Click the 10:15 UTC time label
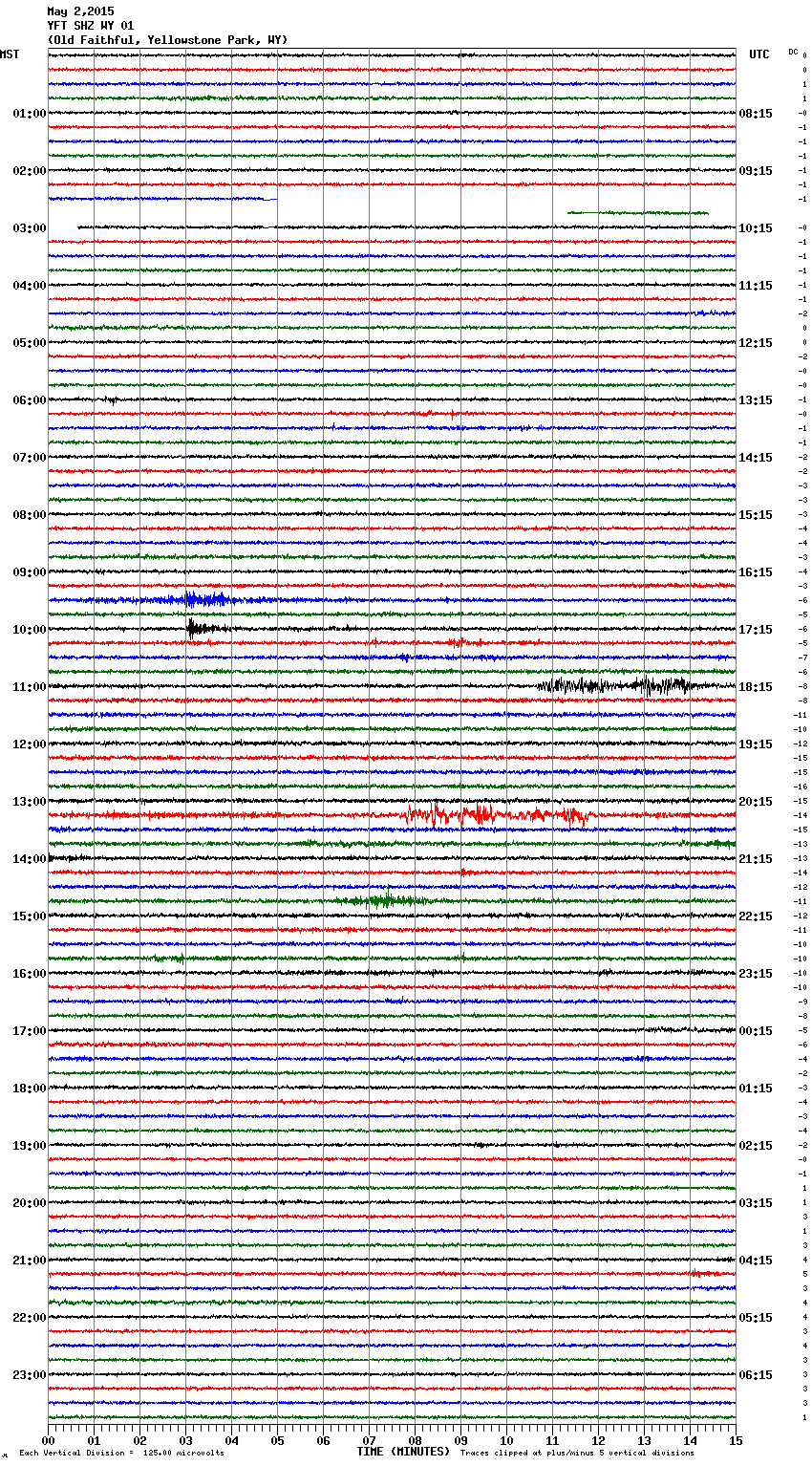The width and height of the screenshot is (812, 1466). click(756, 228)
